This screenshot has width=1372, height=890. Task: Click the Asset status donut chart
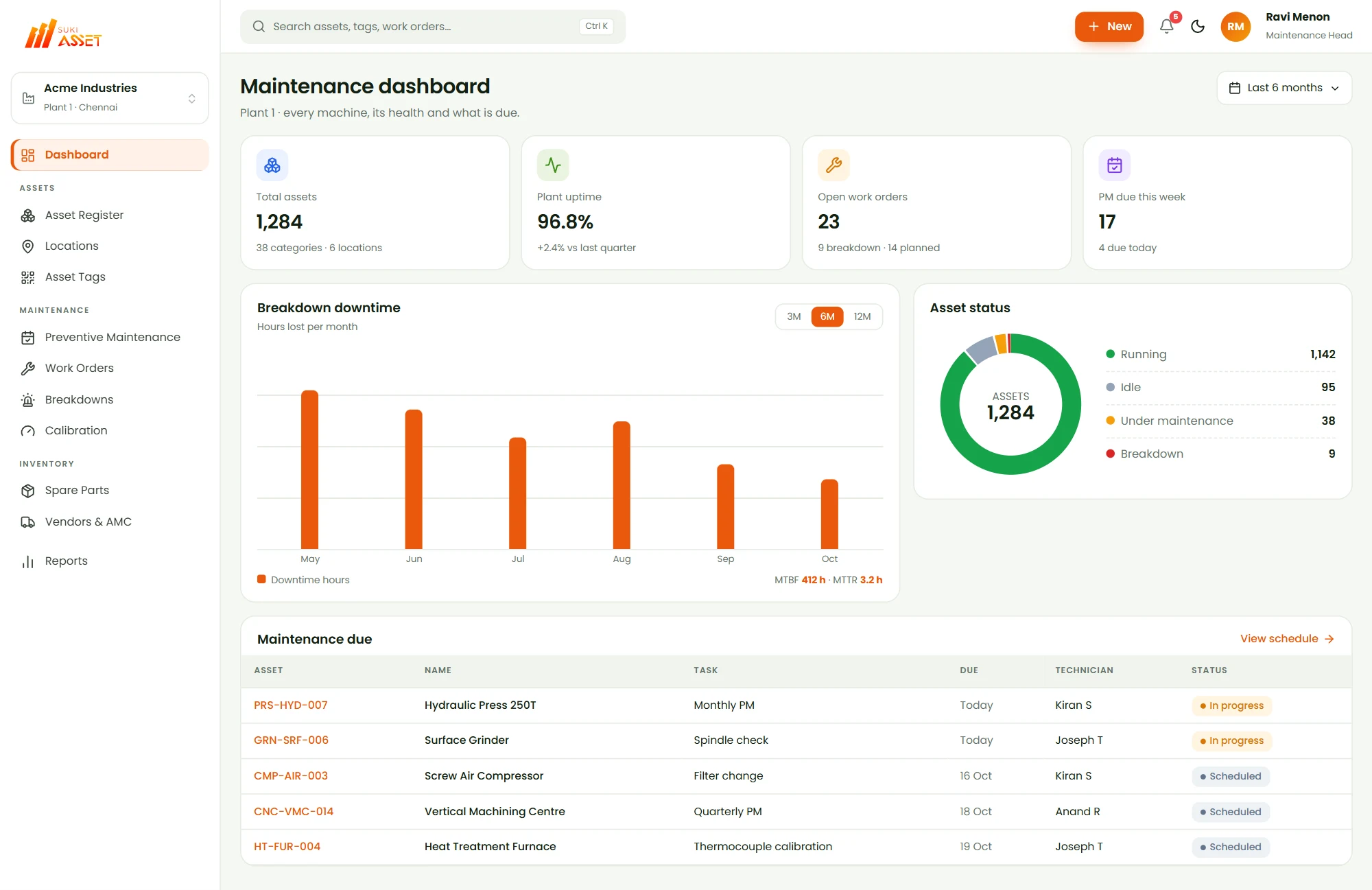pos(1010,404)
